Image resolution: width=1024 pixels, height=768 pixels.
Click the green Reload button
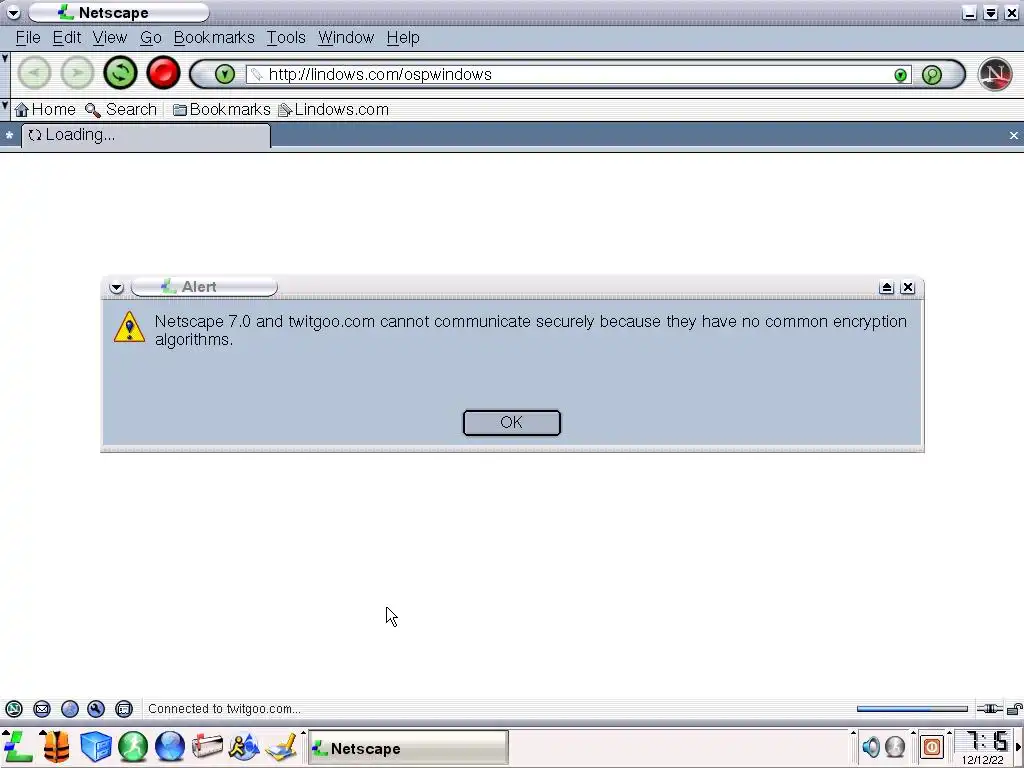[x=120, y=72]
